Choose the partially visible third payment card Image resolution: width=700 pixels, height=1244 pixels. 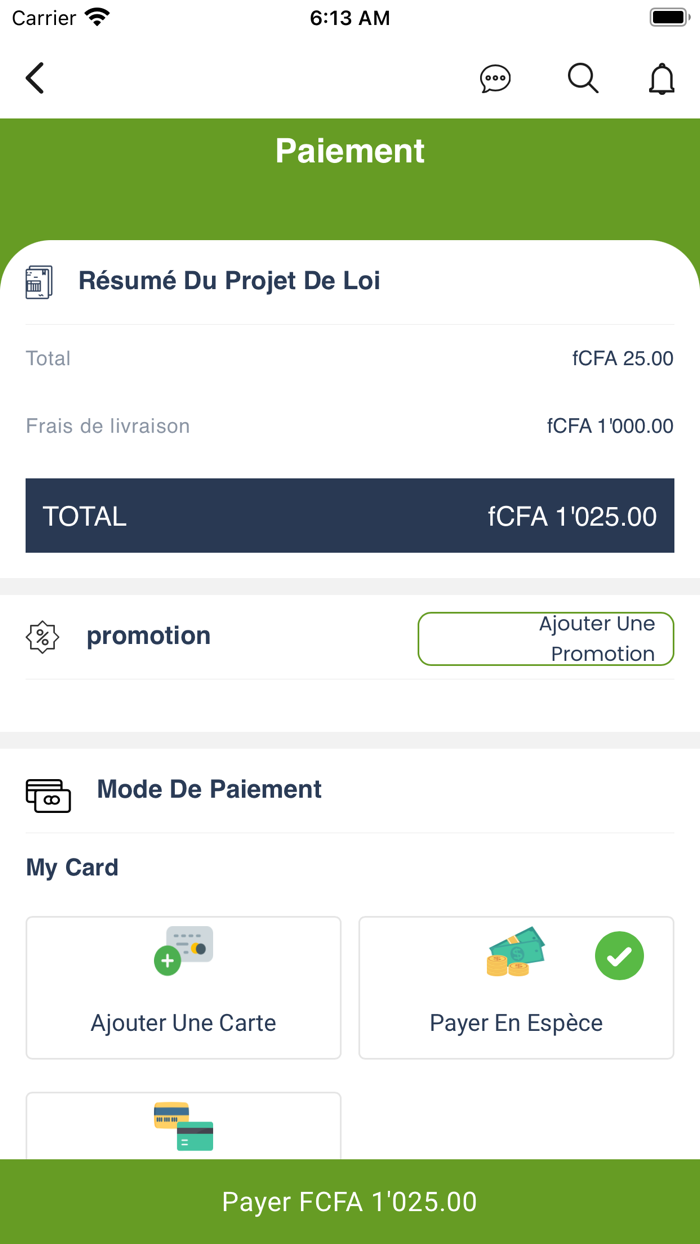click(x=183, y=1126)
